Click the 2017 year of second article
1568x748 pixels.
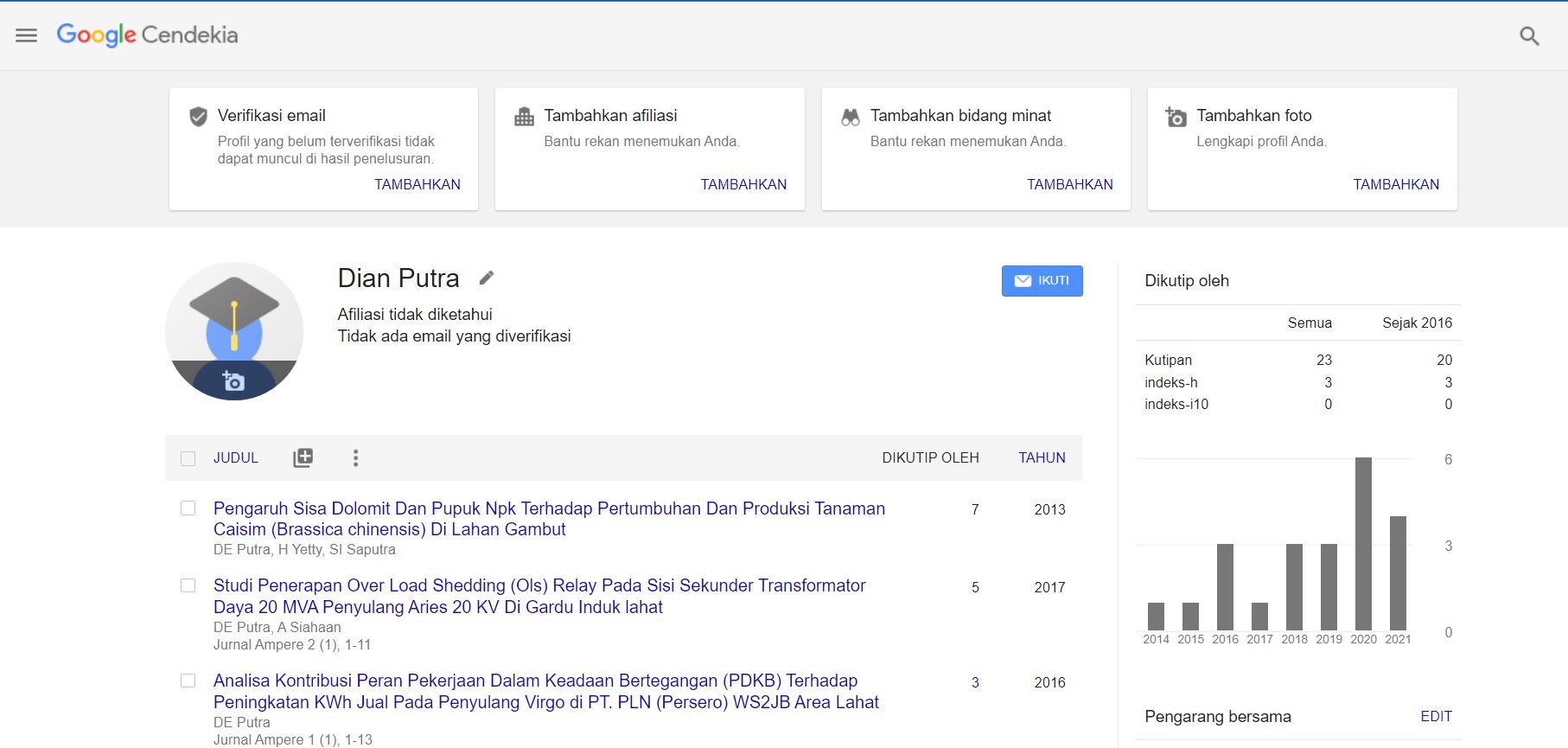[x=1049, y=587]
